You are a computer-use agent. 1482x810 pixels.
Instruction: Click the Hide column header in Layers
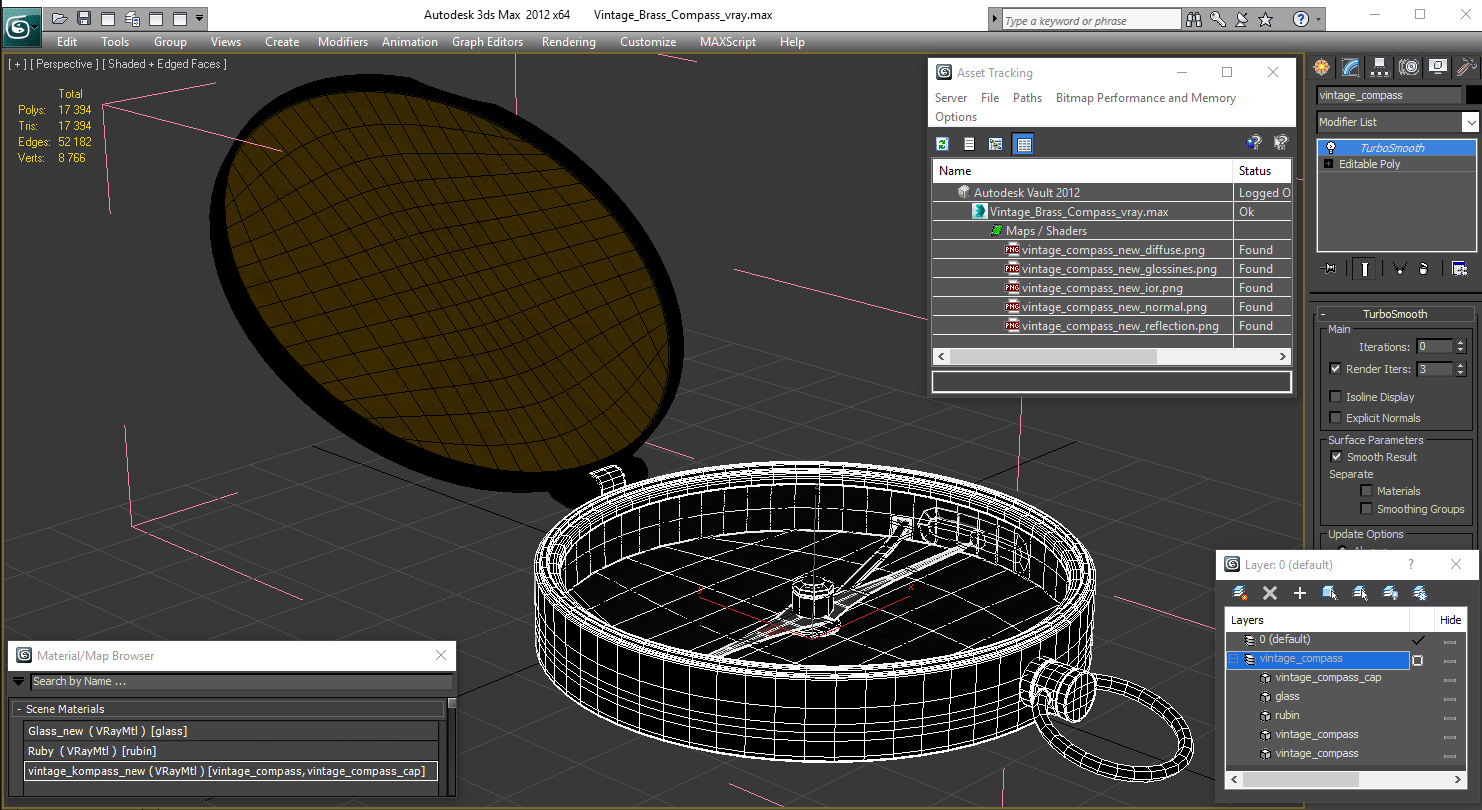click(x=1450, y=620)
